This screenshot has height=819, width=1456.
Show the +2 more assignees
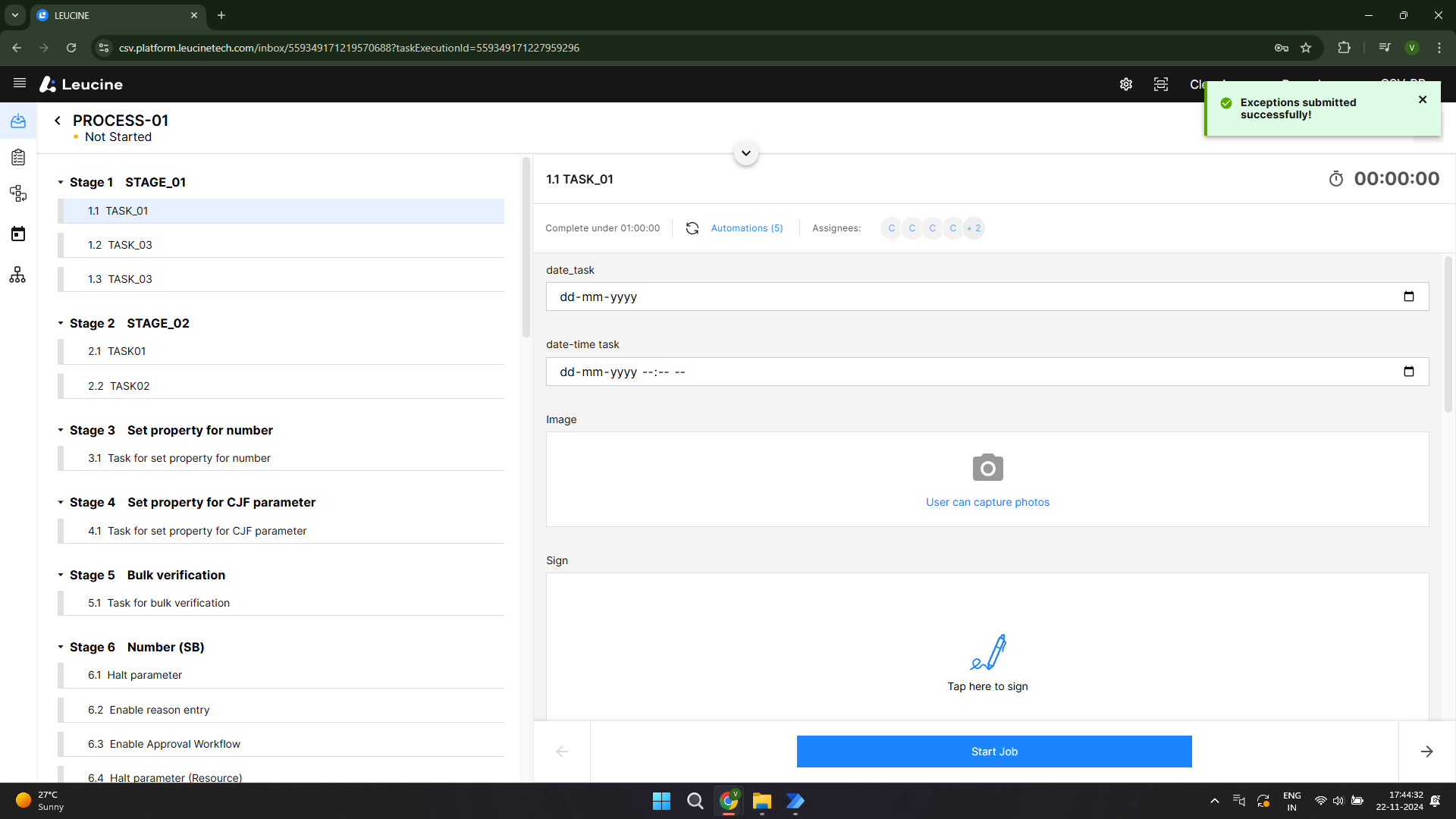coord(974,228)
